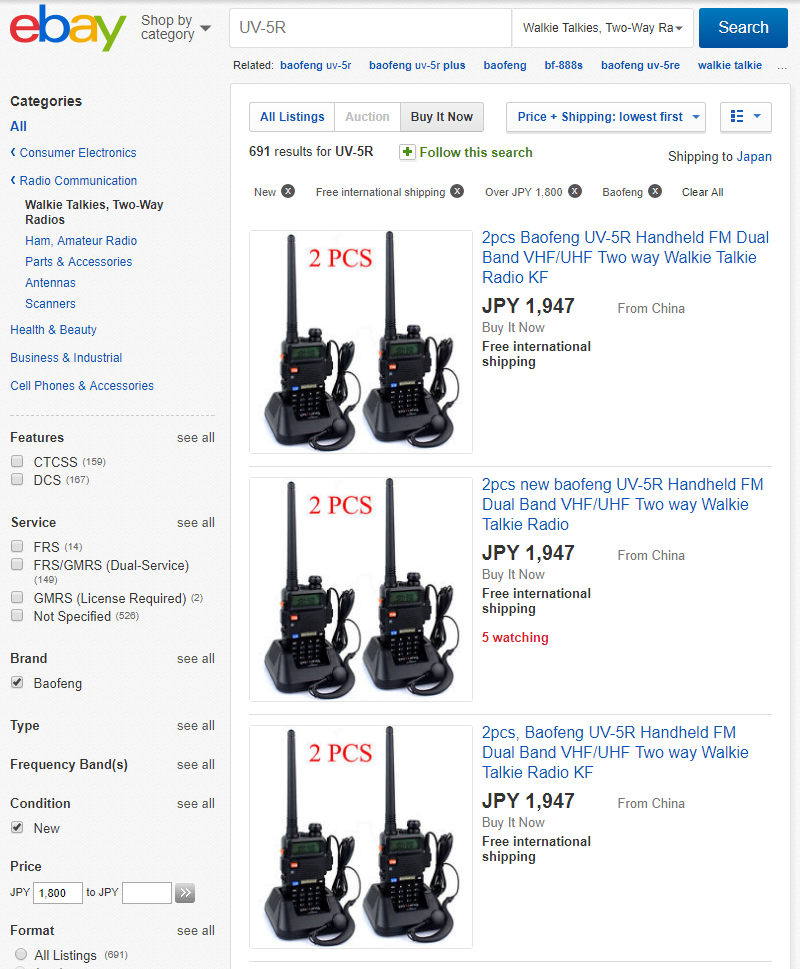Expand Condition with see all

[x=196, y=804]
